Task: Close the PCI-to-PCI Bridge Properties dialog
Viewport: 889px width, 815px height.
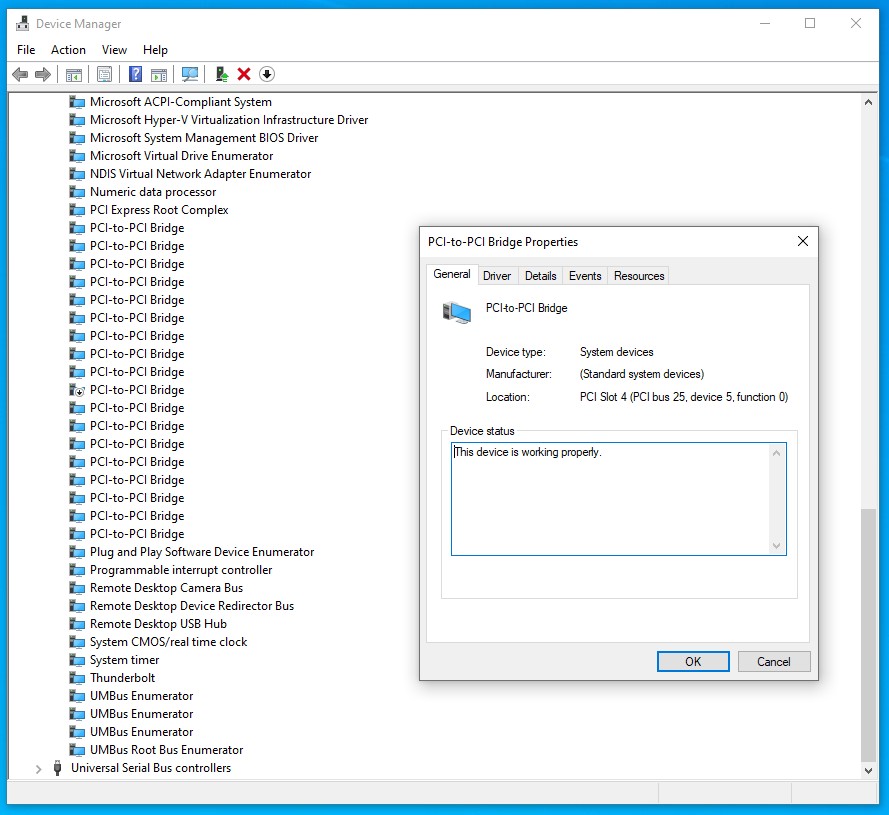Action: pos(803,241)
